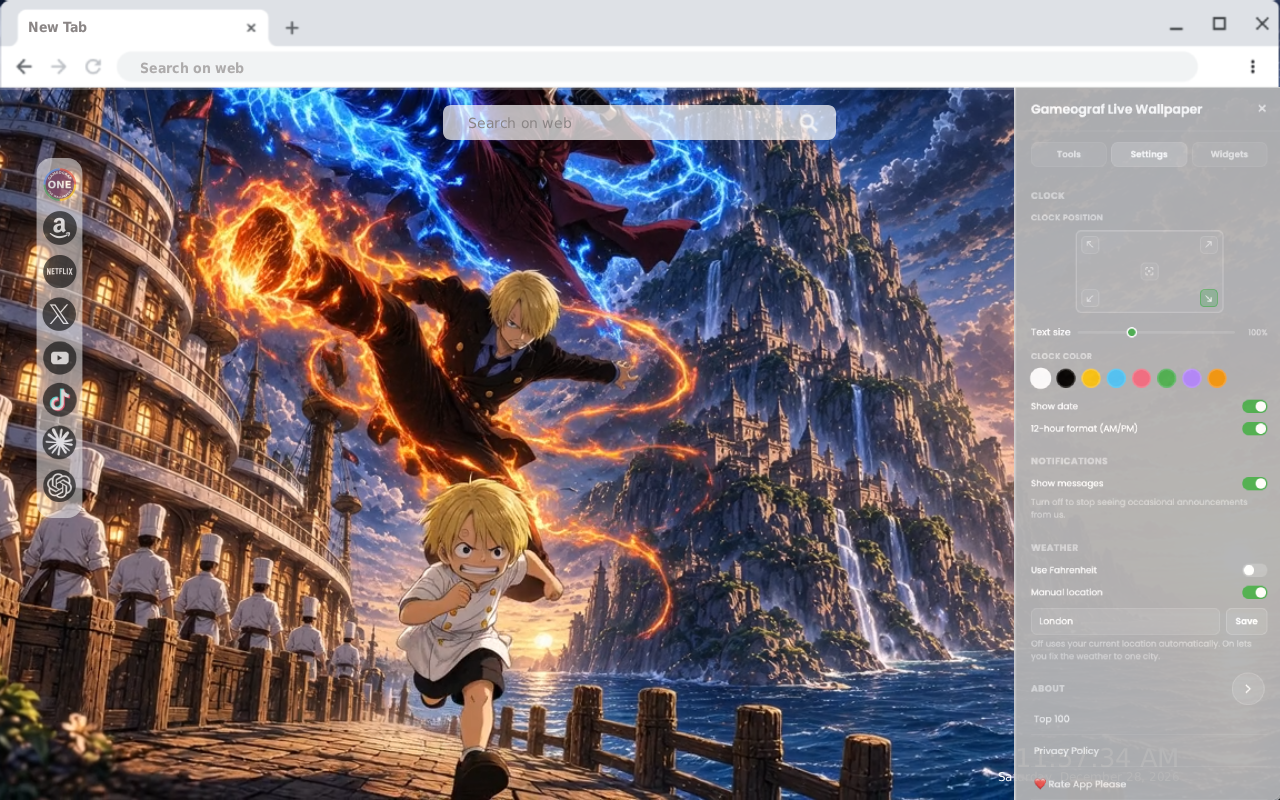Choose the green clock color
Viewport: 1280px width, 800px height.
tap(1166, 378)
